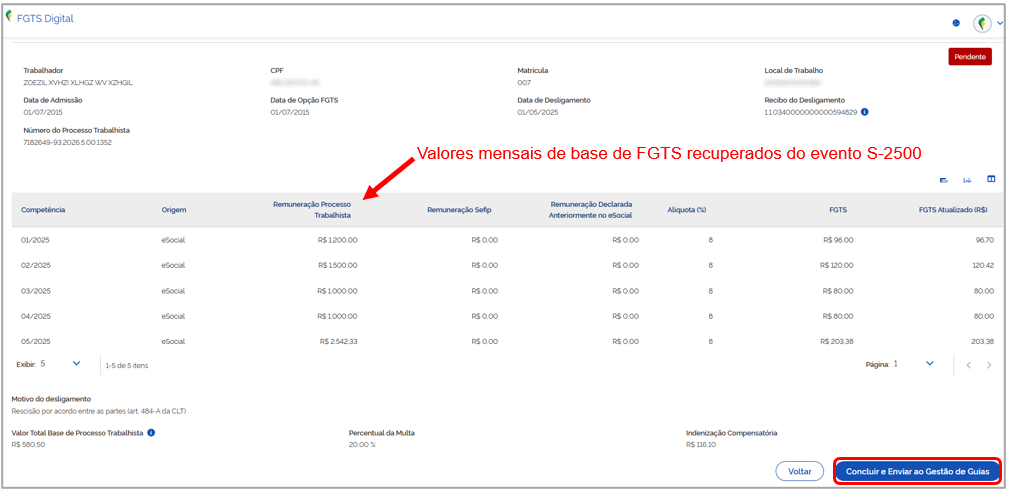1011x491 pixels.
Task: Go to previous page arrow
Action: coord(968,365)
